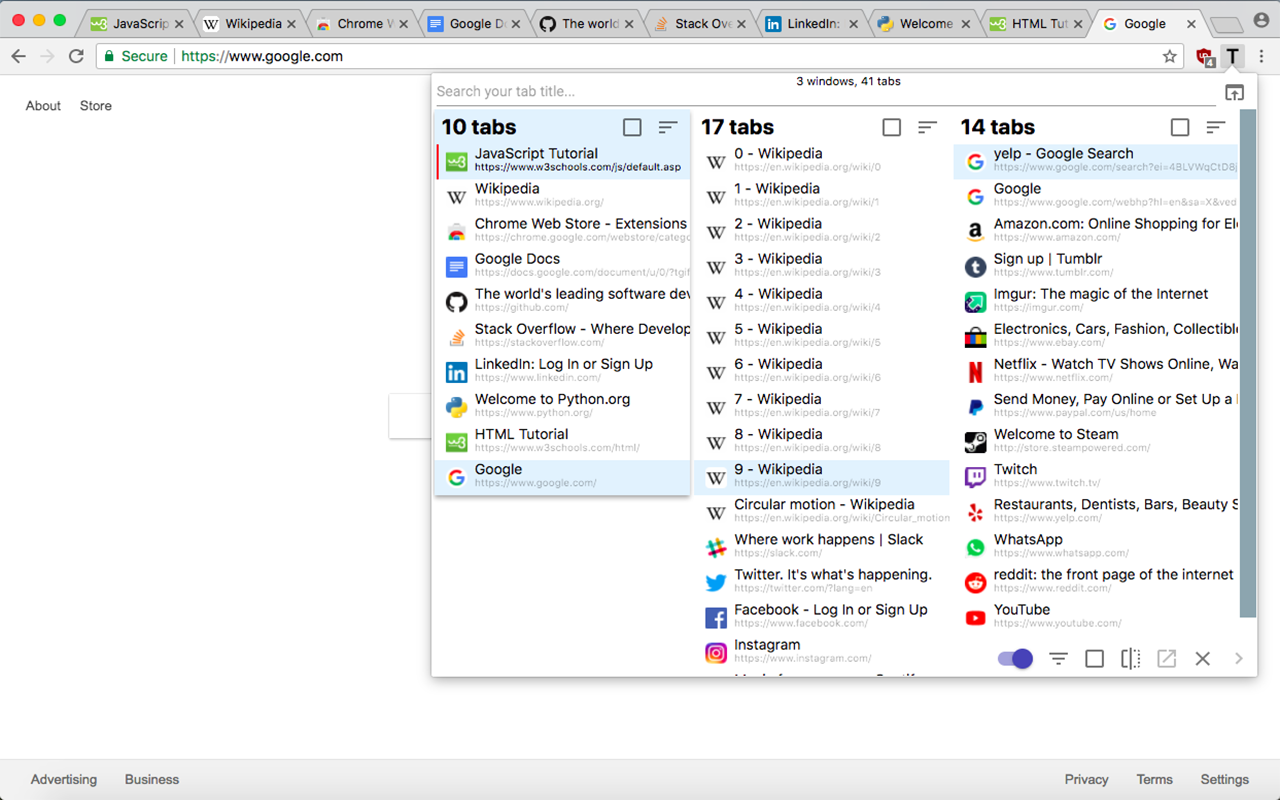The height and width of the screenshot is (800, 1280).
Task: Click the split-window icon in the bottom toolbar
Action: [x=1130, y=658]
